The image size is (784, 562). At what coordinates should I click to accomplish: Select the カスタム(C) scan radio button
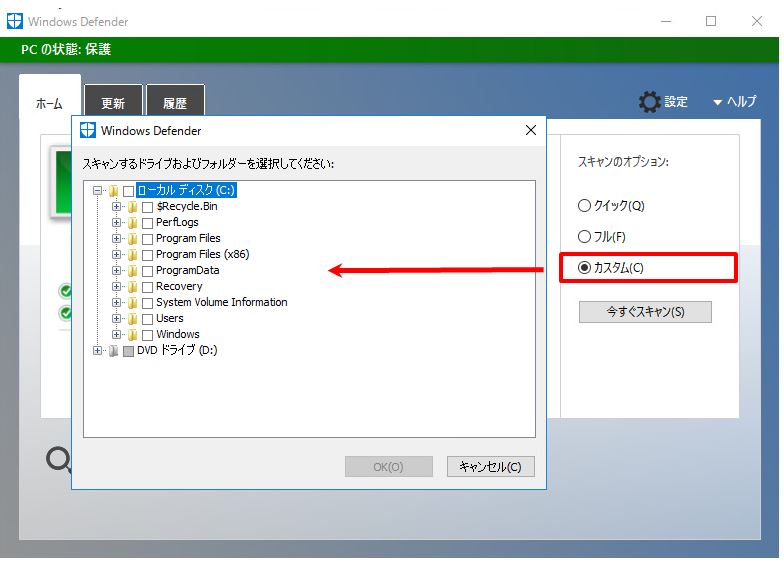(x=584, y=268)
